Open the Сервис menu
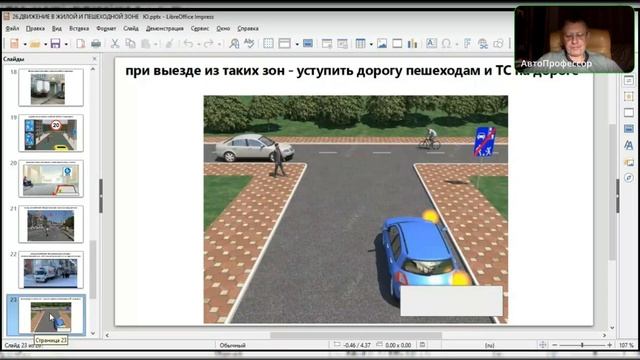The image size is (640, 360). [200, 29]
